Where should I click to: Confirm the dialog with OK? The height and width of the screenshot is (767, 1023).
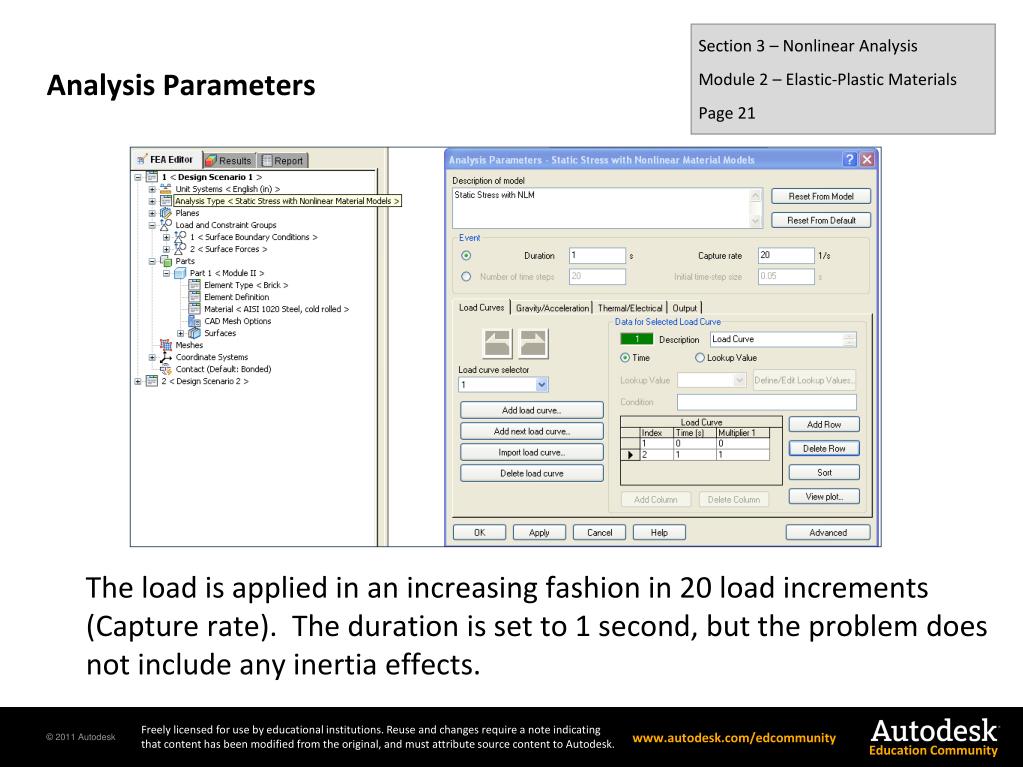[x=480, y=532]
